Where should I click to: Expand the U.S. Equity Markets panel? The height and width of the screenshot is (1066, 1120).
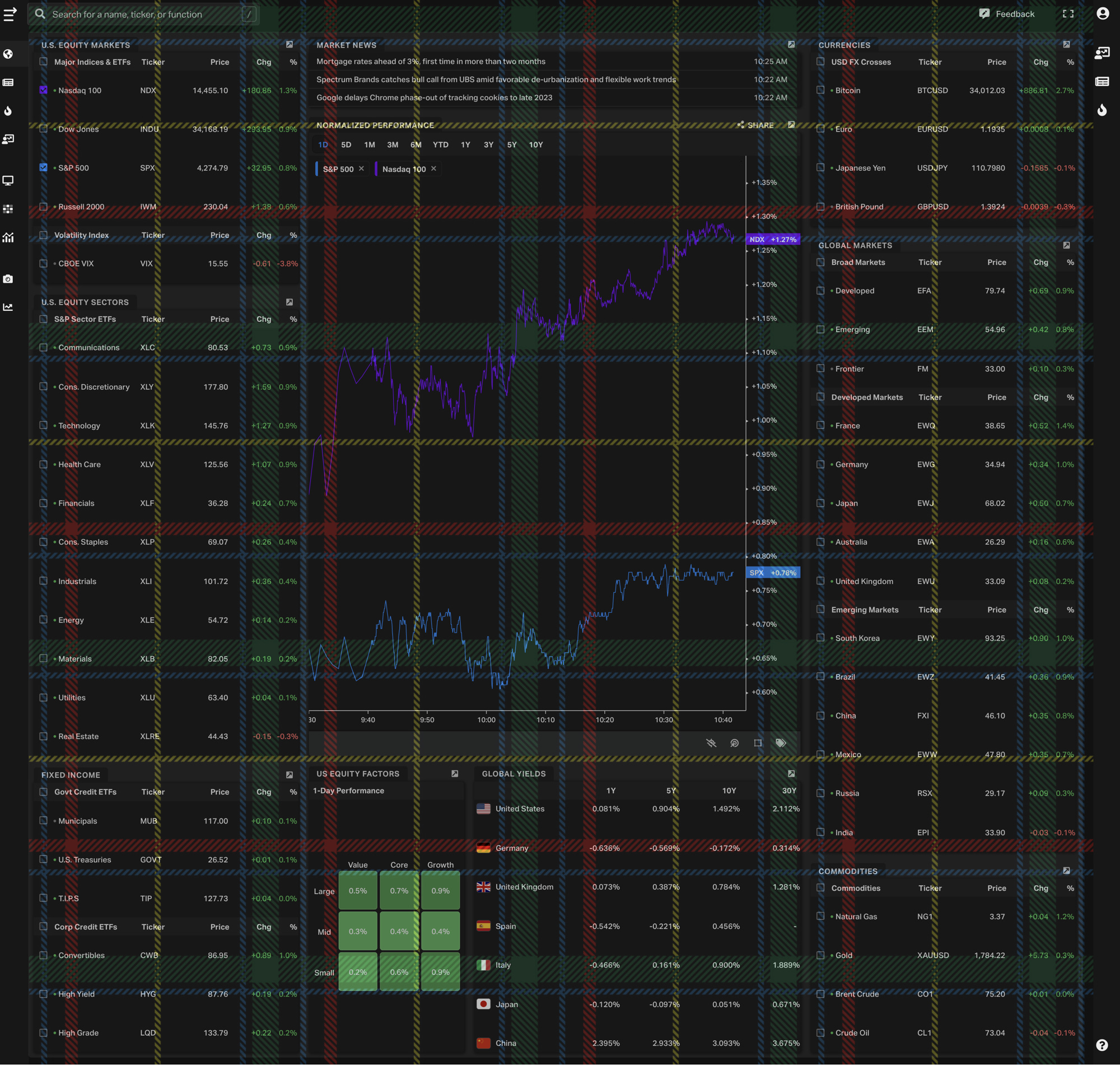point(289,44)
